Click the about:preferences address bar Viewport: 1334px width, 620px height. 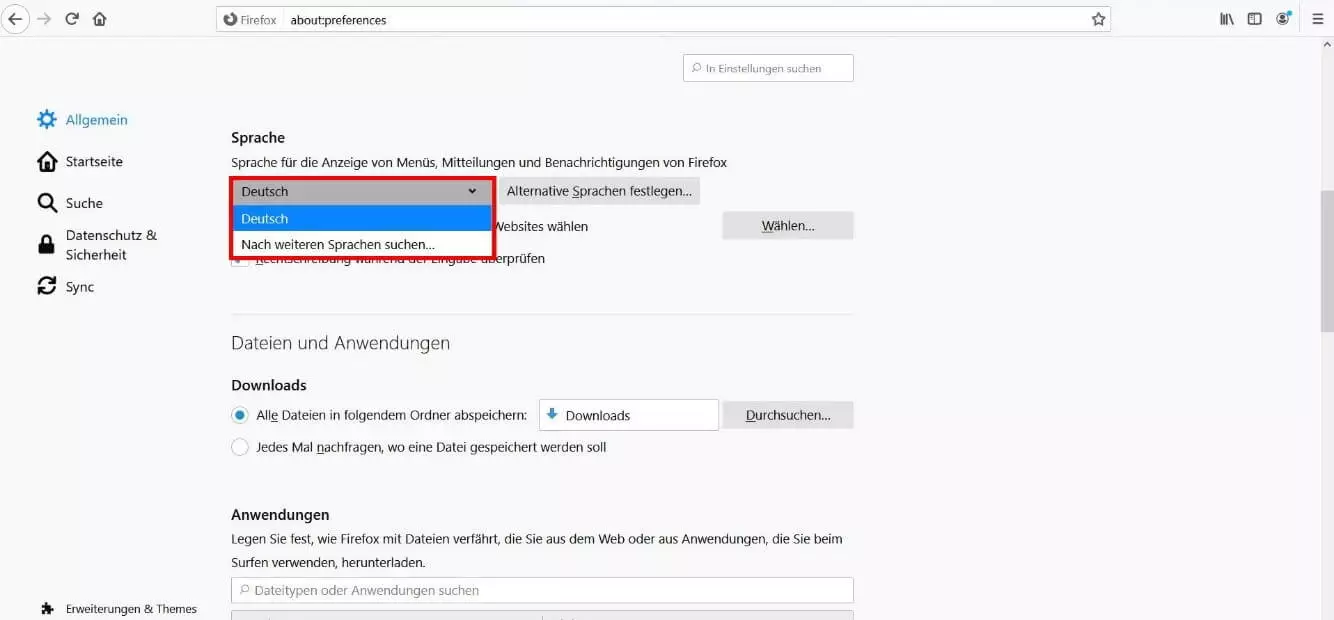pyautogui.click(x=663, y=19)
